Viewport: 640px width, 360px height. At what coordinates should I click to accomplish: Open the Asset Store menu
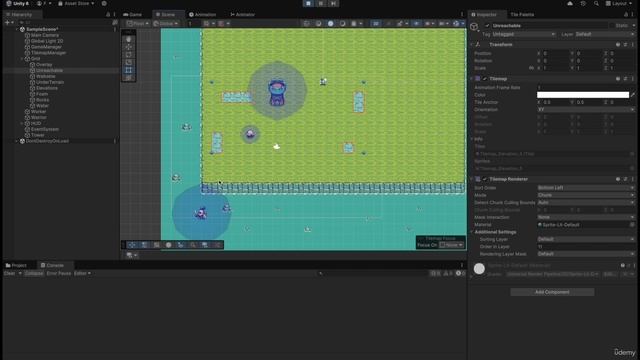pos(76,3)
